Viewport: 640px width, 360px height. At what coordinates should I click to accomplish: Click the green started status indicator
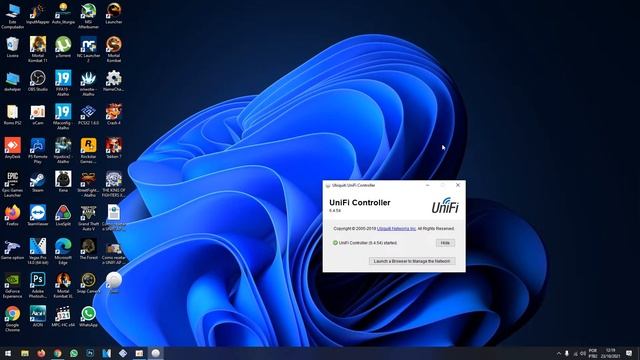pos(335,243)
